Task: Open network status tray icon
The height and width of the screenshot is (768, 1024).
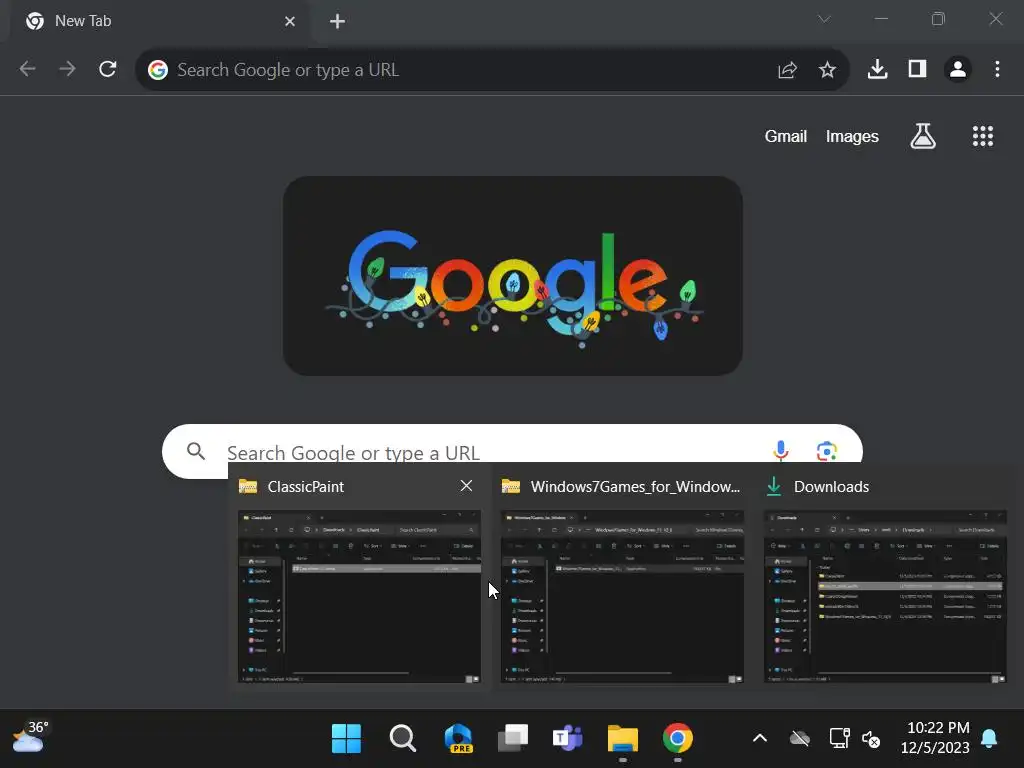Action: (839, 739)
